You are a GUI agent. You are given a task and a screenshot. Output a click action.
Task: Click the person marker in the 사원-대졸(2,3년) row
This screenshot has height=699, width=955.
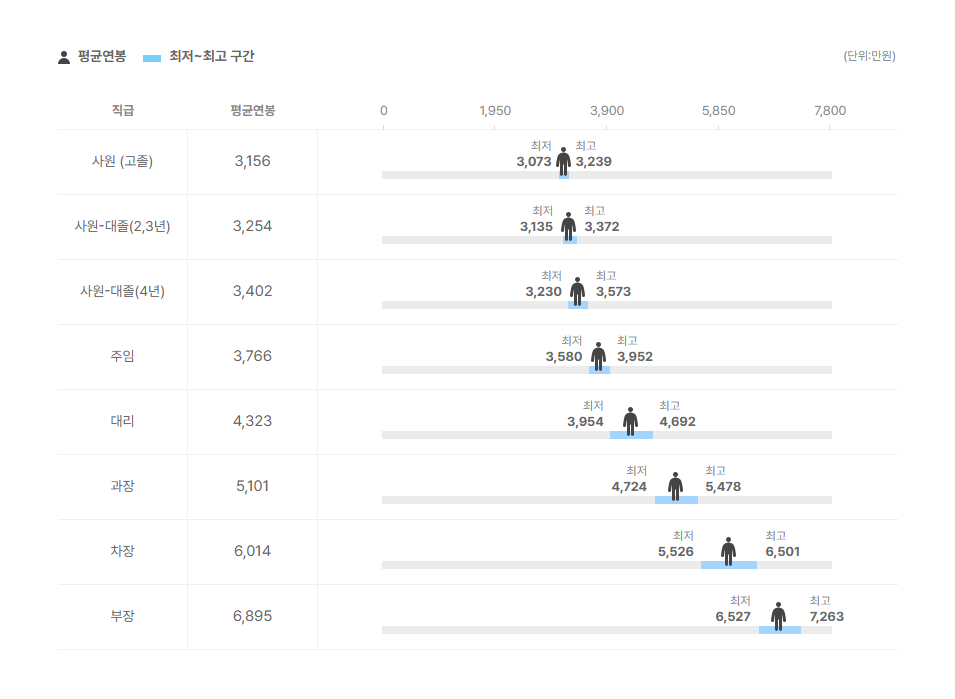569,225
